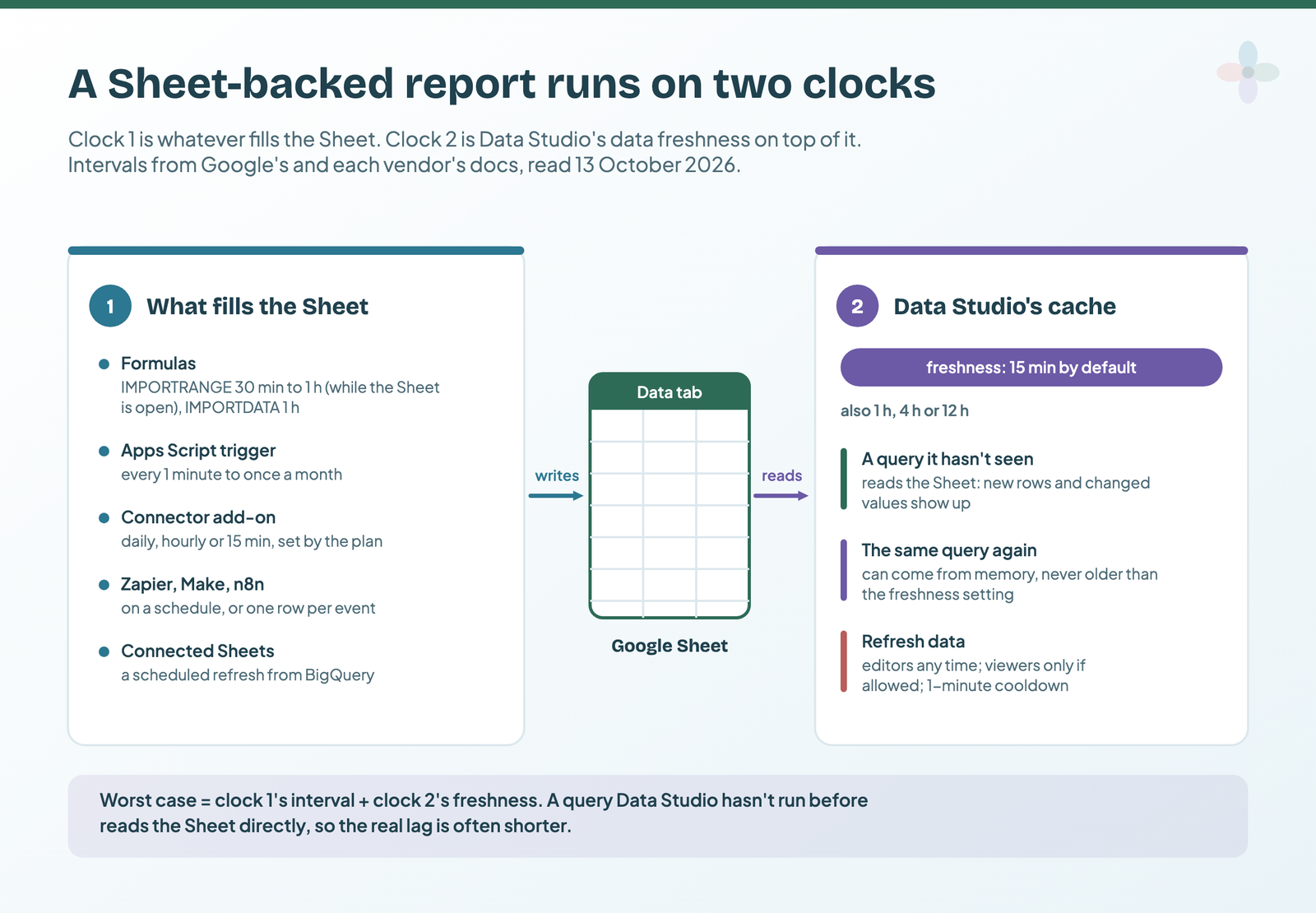
Task: Click the "writes" label
Action: tap(557, 475)
